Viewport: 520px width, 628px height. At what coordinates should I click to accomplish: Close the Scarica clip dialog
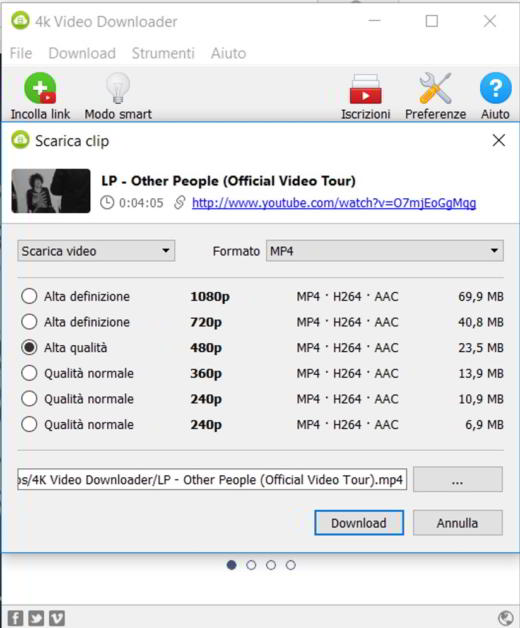pyautogui.click(x=499, y=140)
